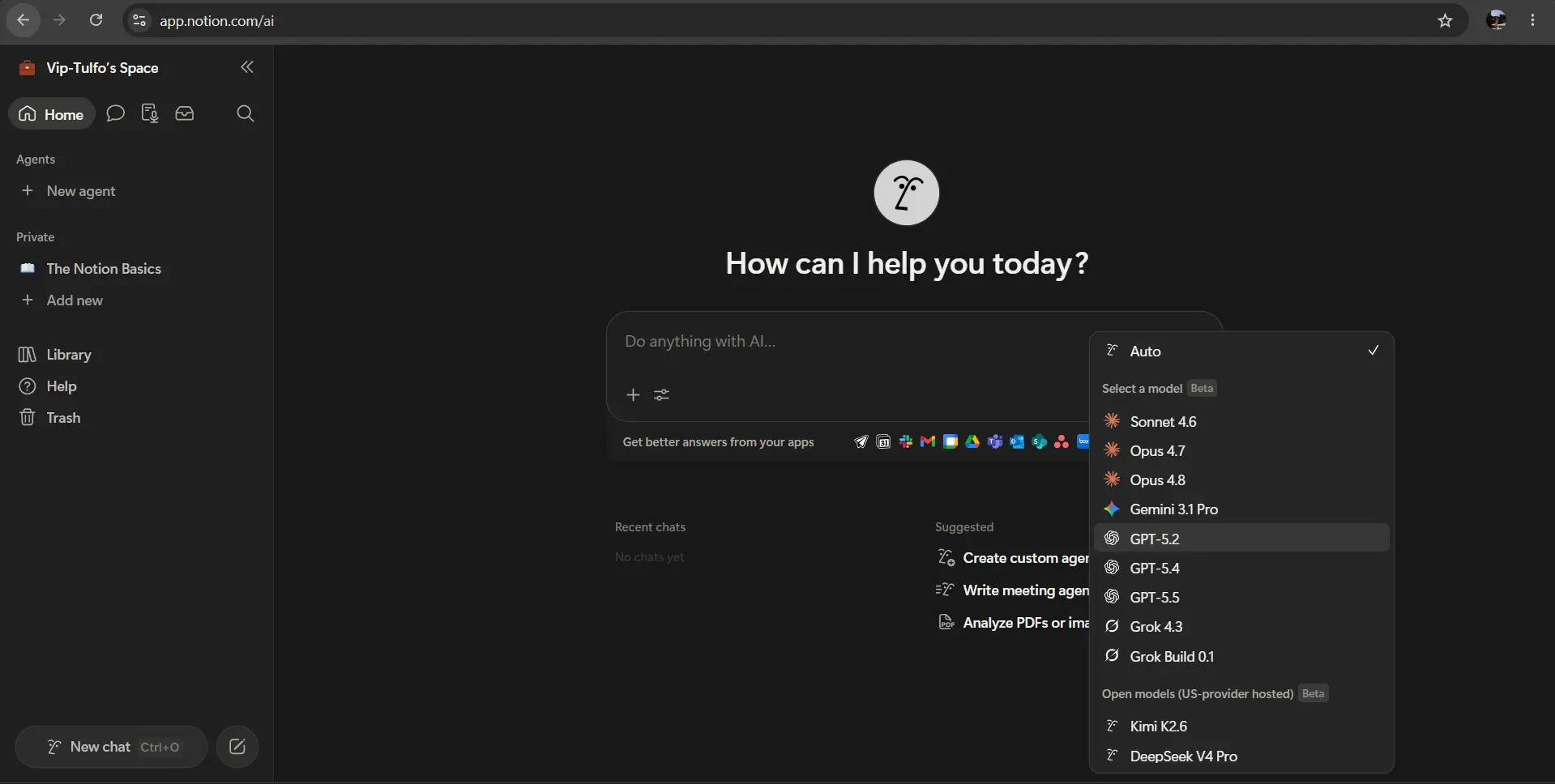Screen dimensions: 1555x784
Task: Click the search magnifier icon in sidebar
Action: [246, 113]
